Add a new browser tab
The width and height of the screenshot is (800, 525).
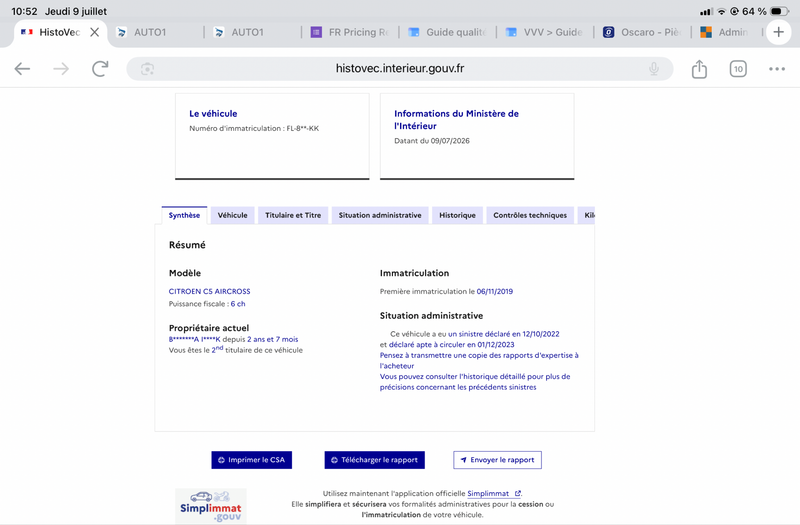pyautogui.click(x=779, y=32)
